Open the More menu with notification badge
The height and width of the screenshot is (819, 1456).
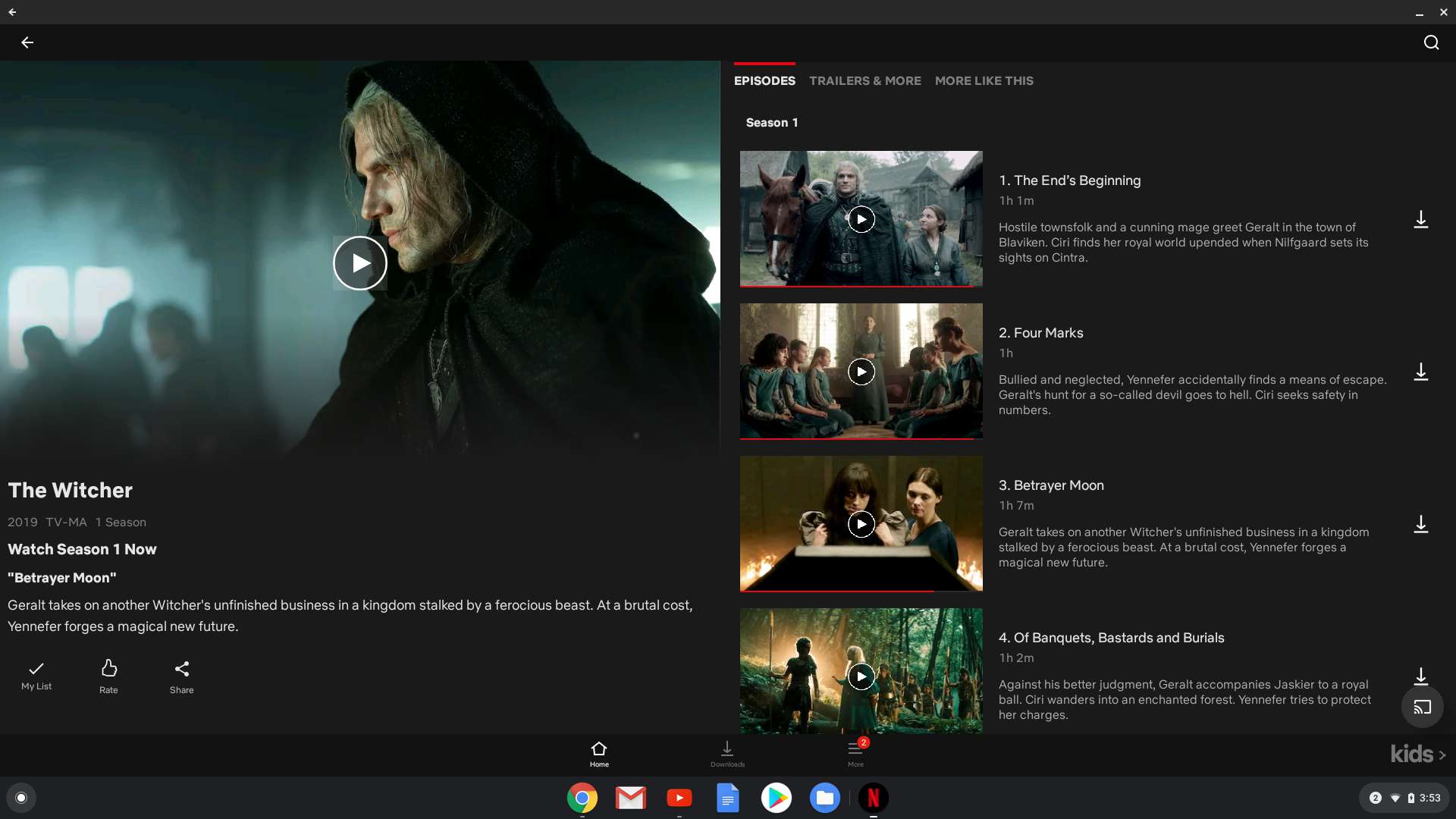[x=856, y=753]
